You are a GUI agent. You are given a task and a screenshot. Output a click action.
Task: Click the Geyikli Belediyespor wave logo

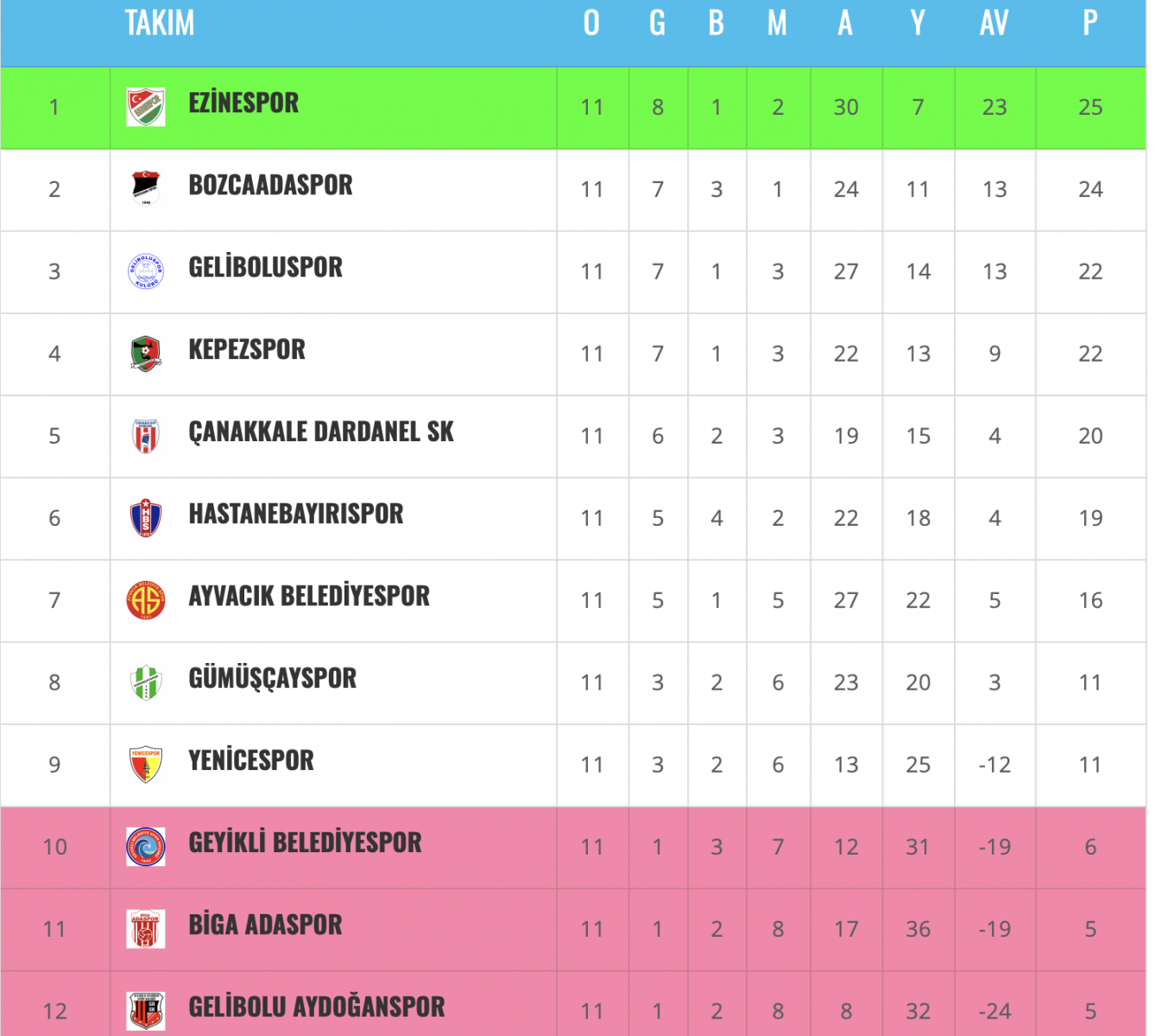(145, 846)
